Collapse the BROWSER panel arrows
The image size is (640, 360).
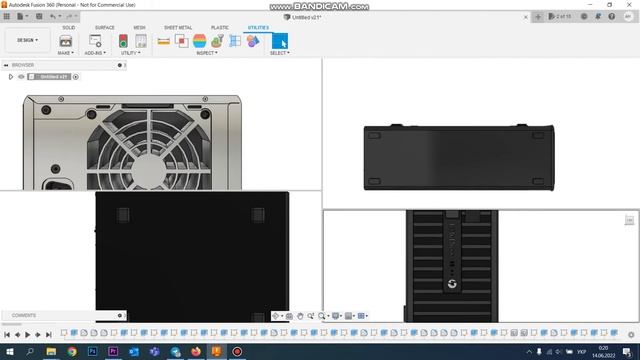[6, 65]
